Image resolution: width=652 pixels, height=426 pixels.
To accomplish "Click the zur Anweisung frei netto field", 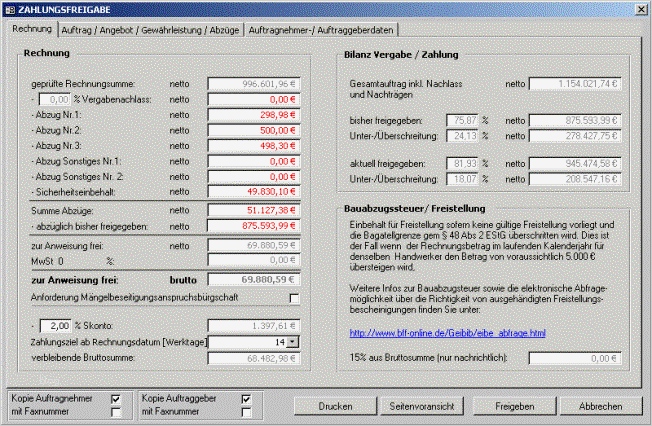I will click(x=254, y=245).
